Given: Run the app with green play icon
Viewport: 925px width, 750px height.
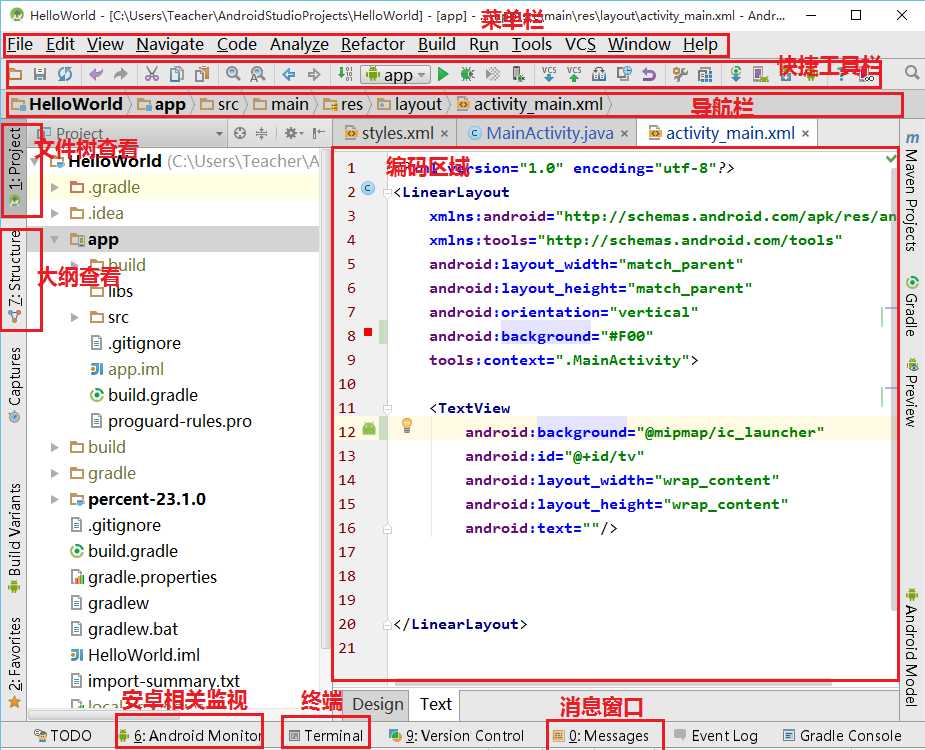Looking at the screenshot, I should point(443,74).
